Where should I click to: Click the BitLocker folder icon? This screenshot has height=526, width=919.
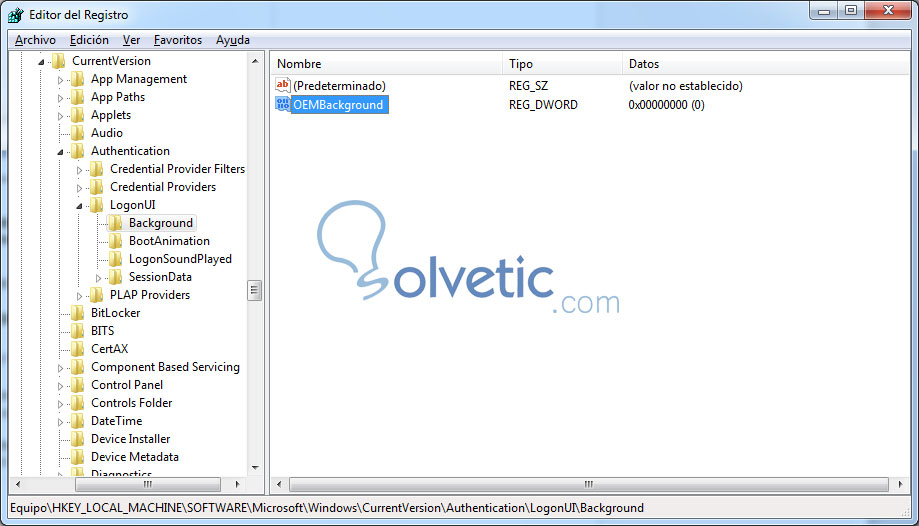point(77,313)
